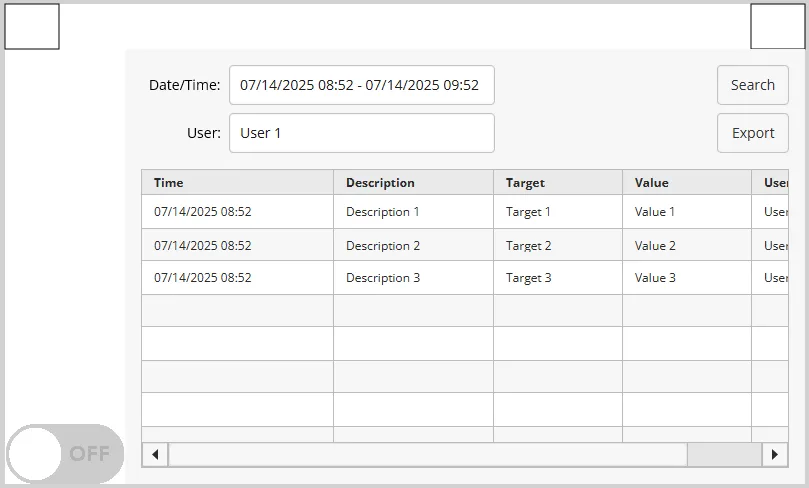The image size is (809, 488).
Task: Sort by the Time column header
Action: click(x=237, y=183)
